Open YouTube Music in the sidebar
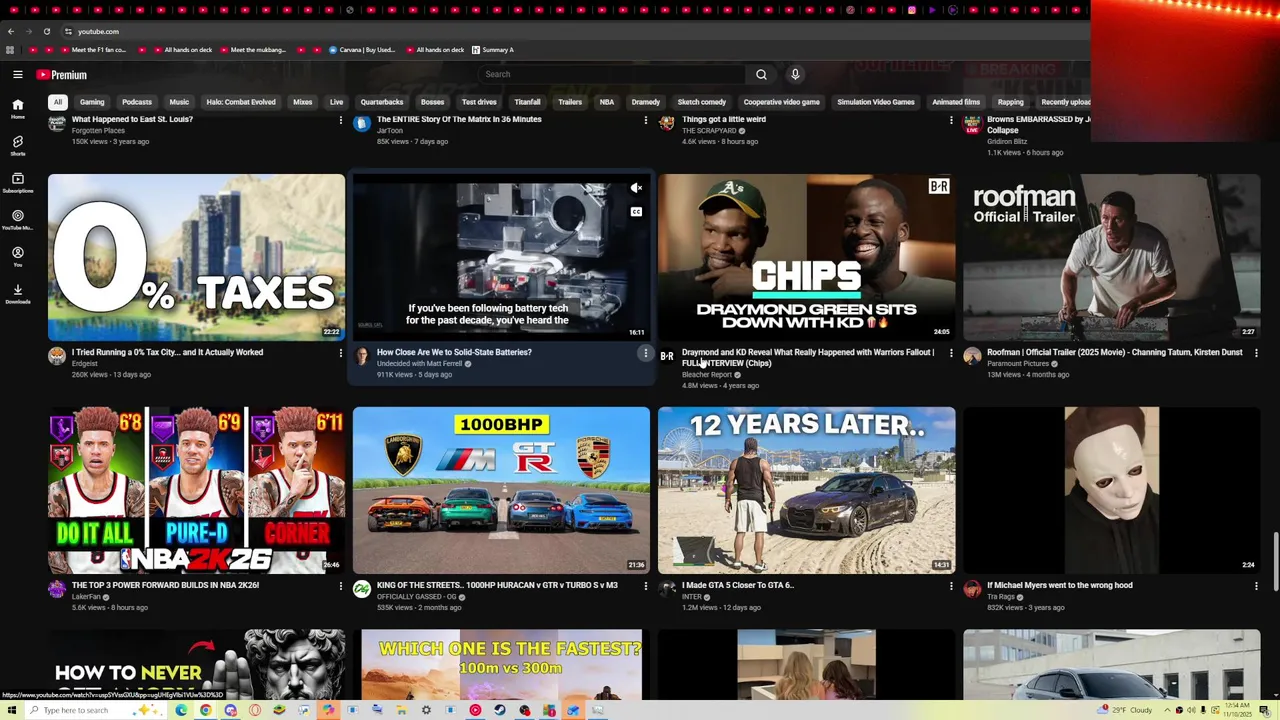The height and width of the screenshot is (720, 1280). point(18,220)
